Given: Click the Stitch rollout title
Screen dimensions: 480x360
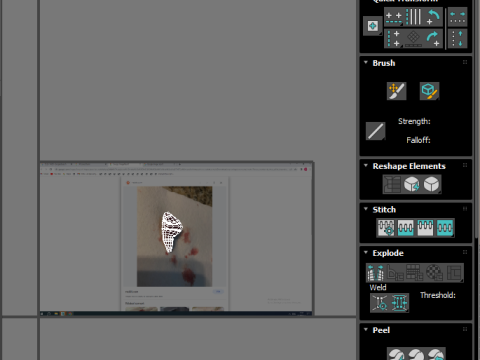Looking at the screenshot, I should point(384,209).
